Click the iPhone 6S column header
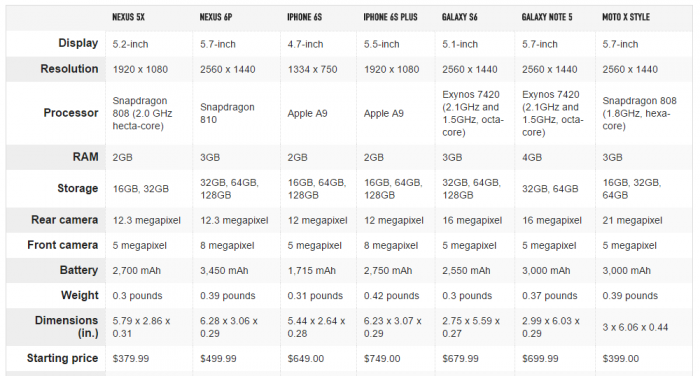 pyautogui.click(x=304, y=17)
